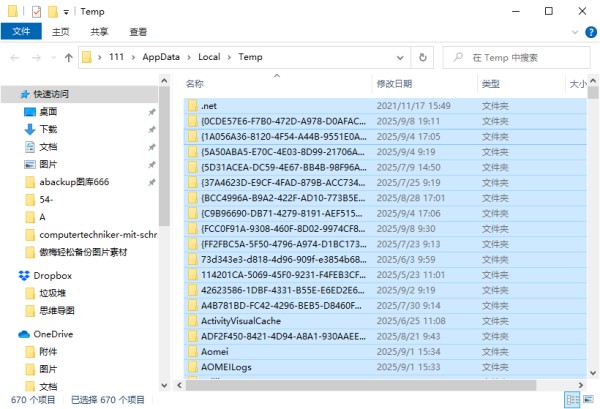
Task: Click the horizontal scrollbar of file list
Action: (360, 385)
